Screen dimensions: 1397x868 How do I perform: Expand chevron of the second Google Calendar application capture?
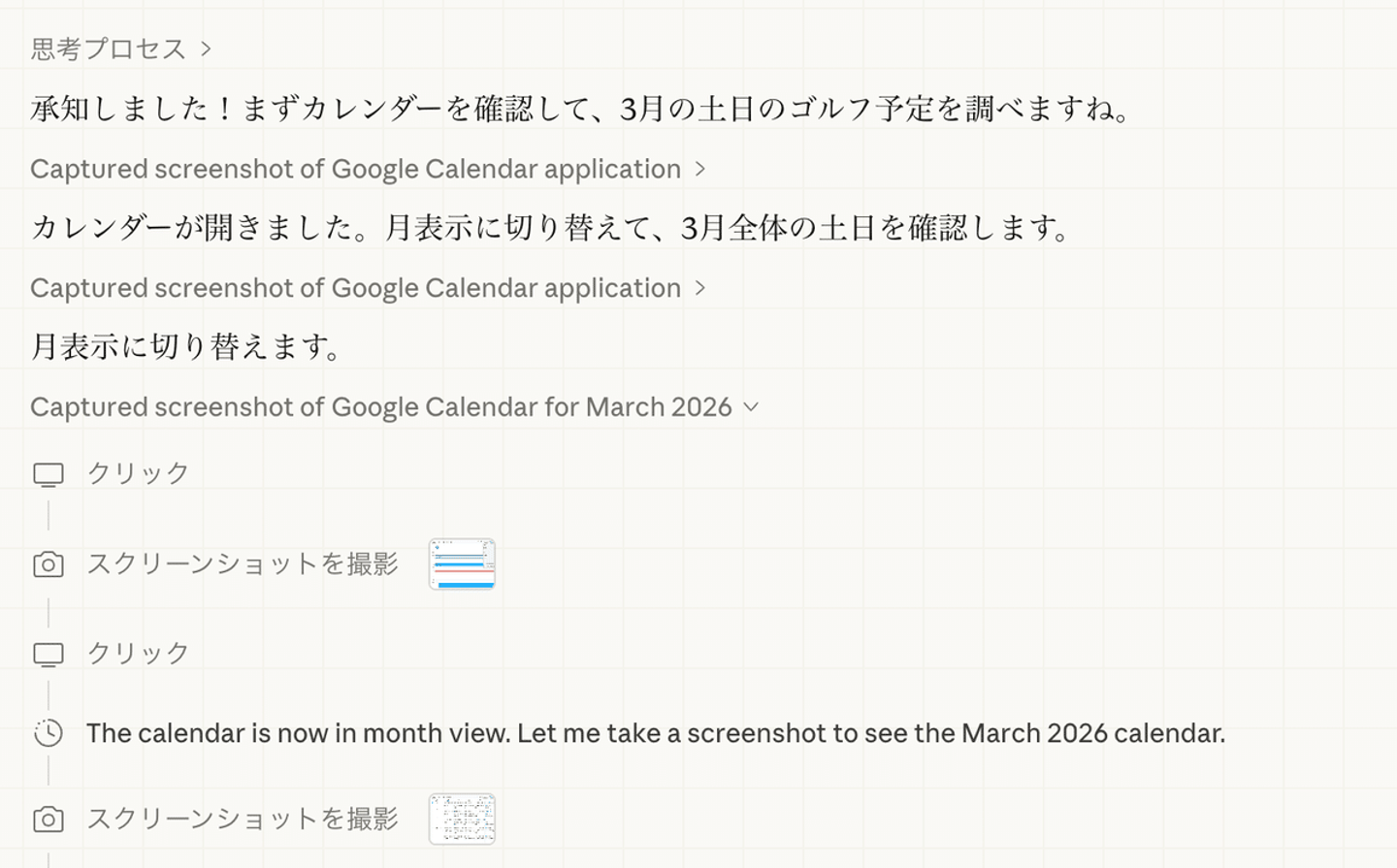(699, 288)
